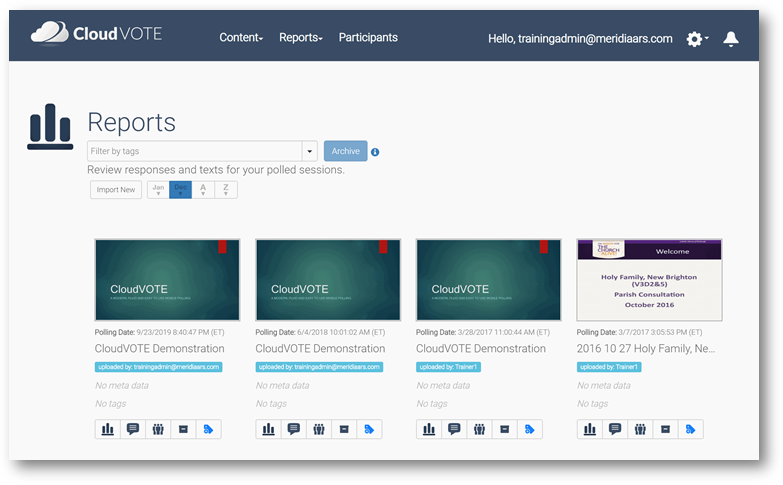Click No tags on 3/28/2017 card
Screen dimensions: 783x485
point(432,404)
